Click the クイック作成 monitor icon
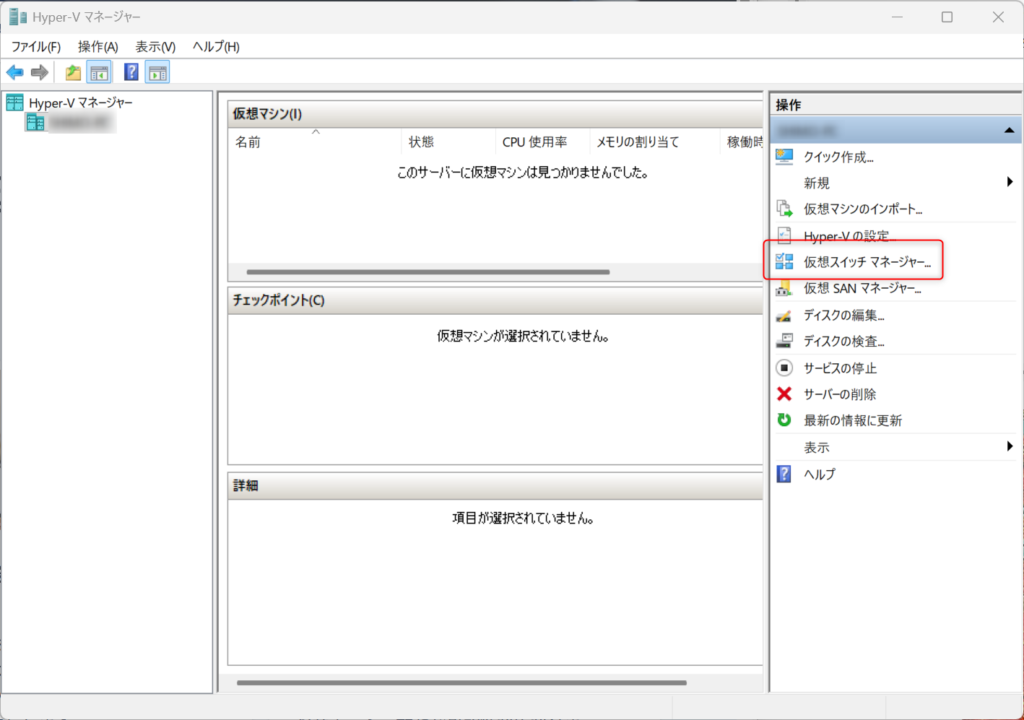 click(784, 157)
